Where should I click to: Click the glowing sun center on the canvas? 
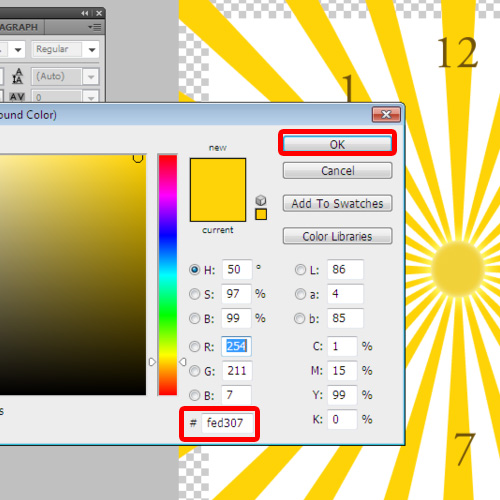(458, 269)
